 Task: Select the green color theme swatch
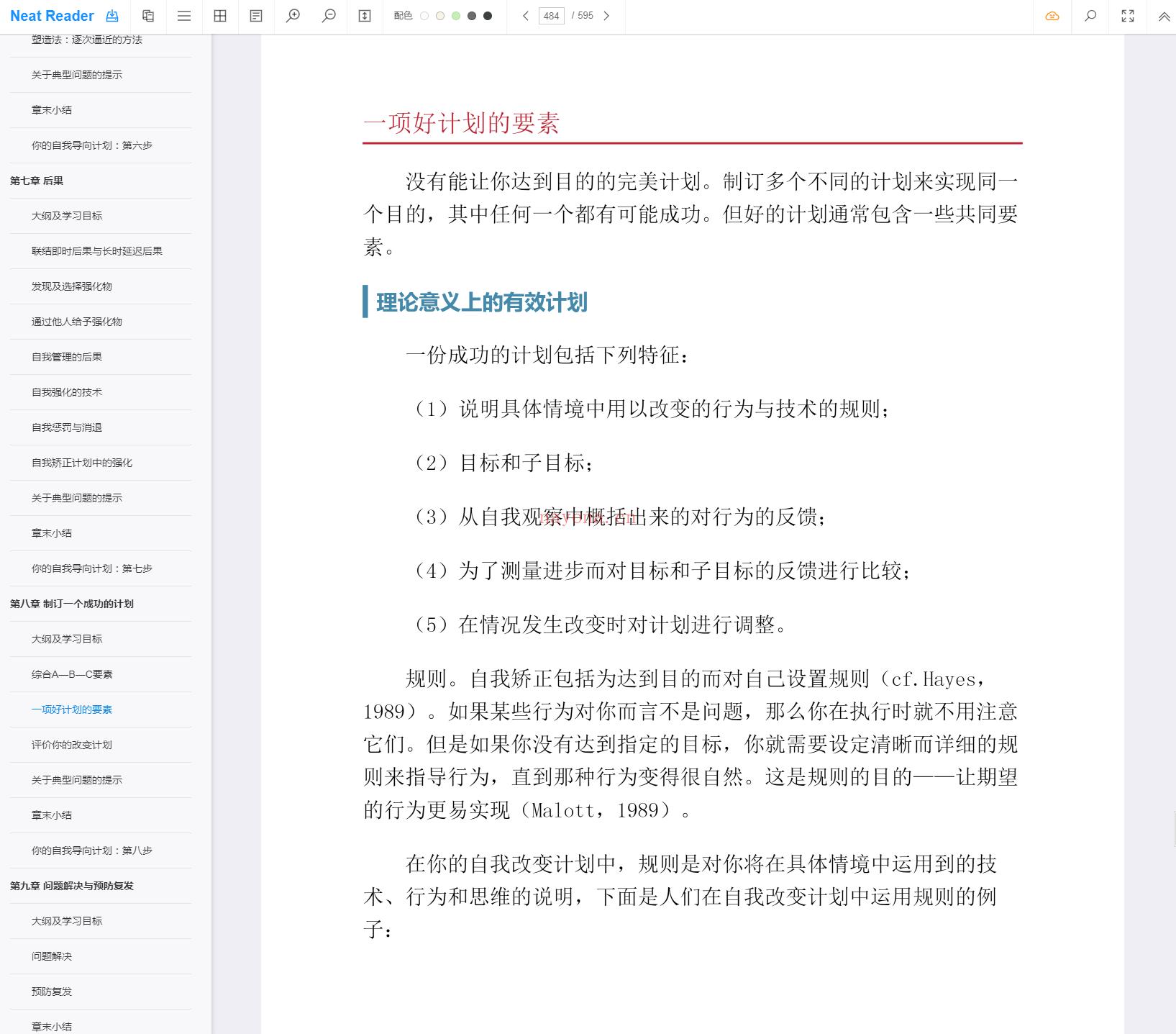tap(456, 16)
